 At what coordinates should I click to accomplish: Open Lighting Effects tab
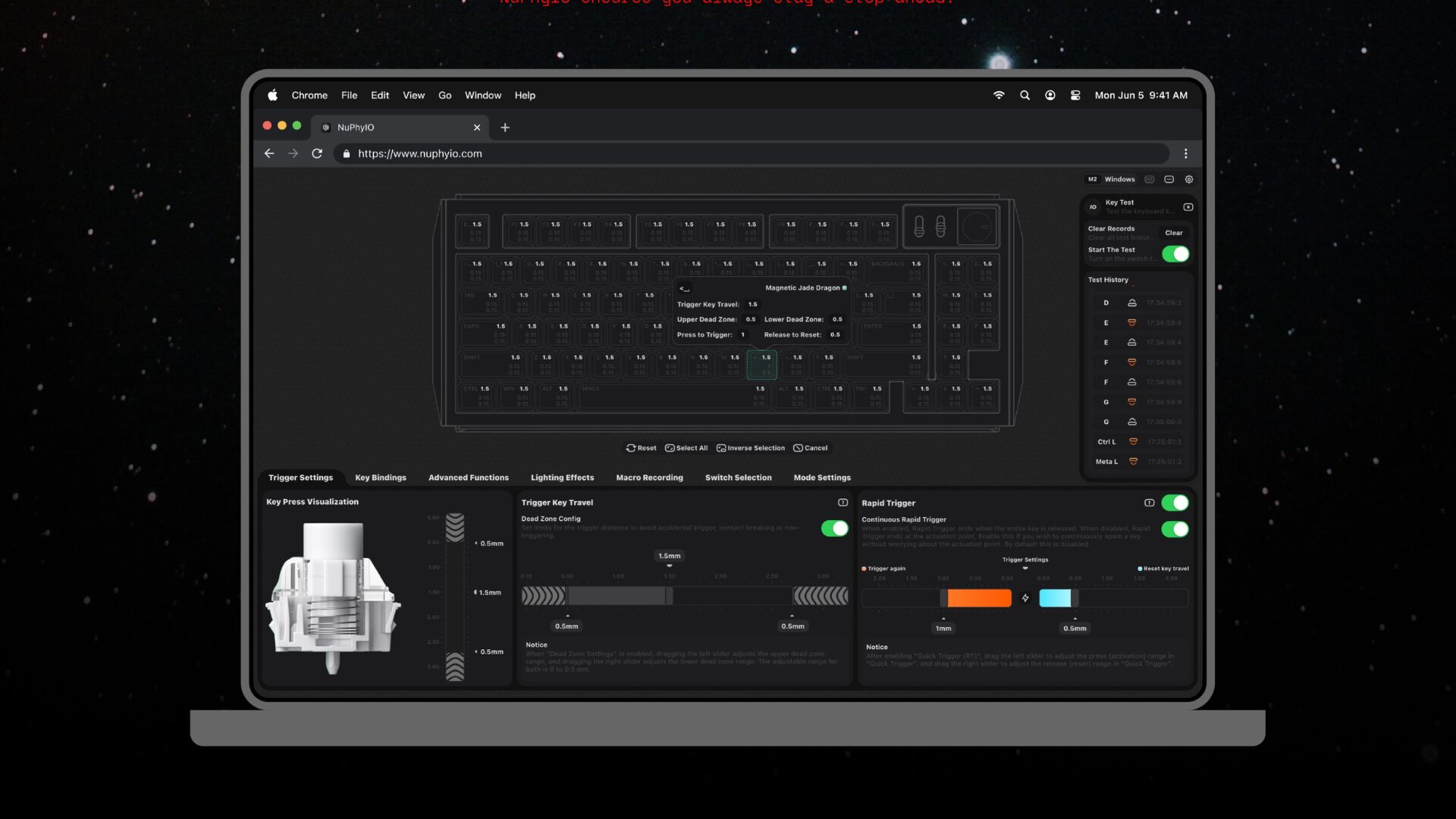pos(562,478)
